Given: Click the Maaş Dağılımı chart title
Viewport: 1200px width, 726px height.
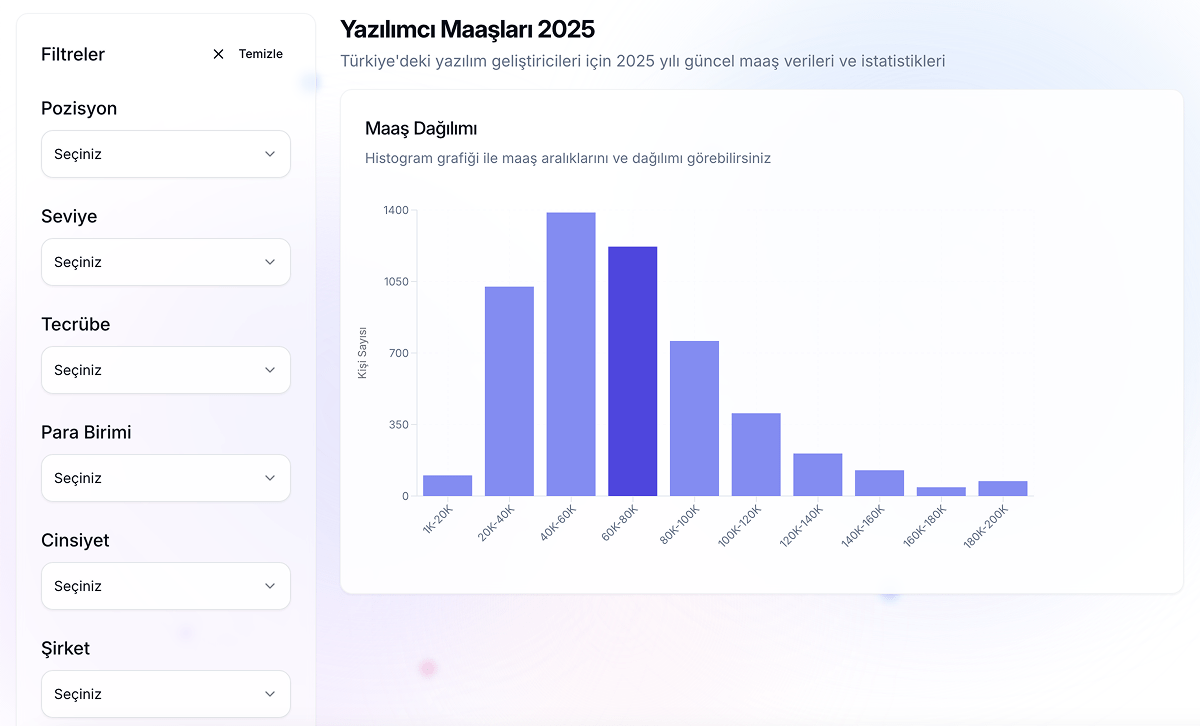Looking at the screenshot, I should pyautogui.click(x=422, y=128).
